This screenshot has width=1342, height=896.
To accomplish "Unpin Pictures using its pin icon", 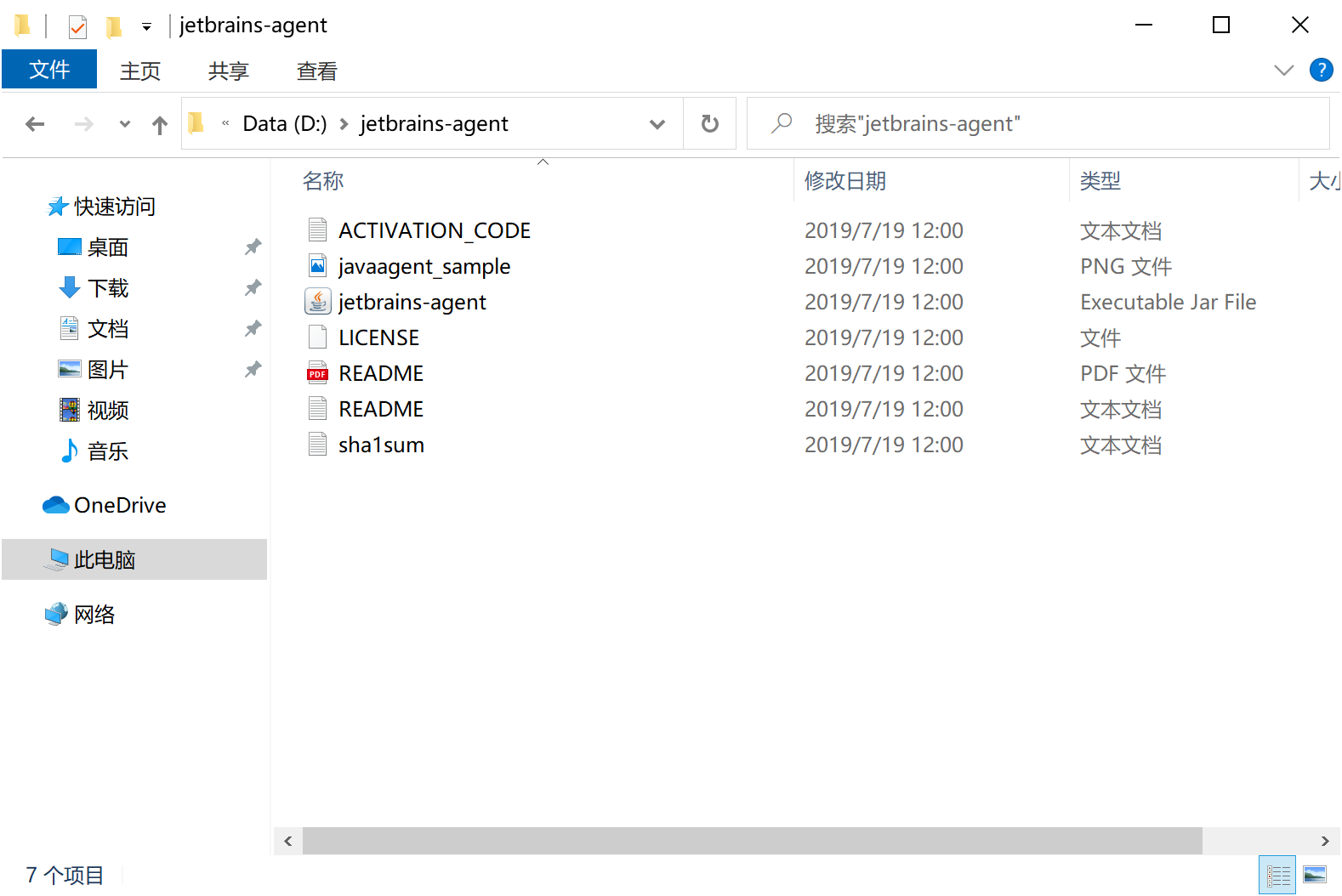I will point(253,370).
